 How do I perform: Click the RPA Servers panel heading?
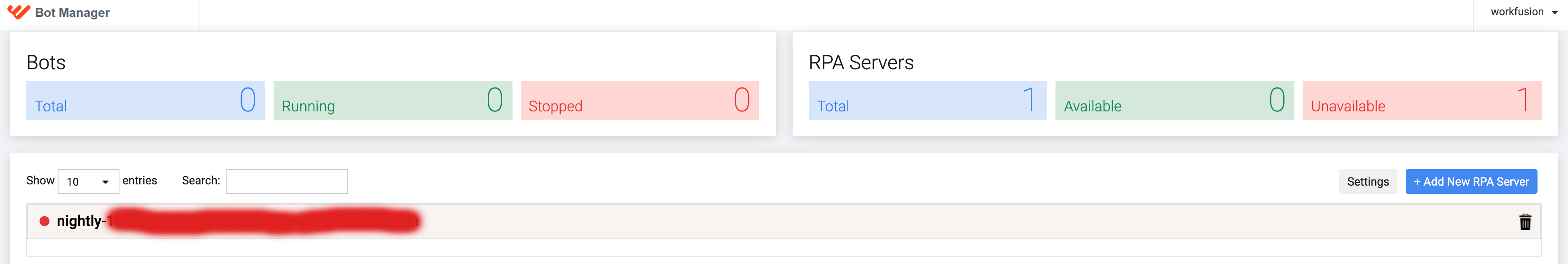861,62
